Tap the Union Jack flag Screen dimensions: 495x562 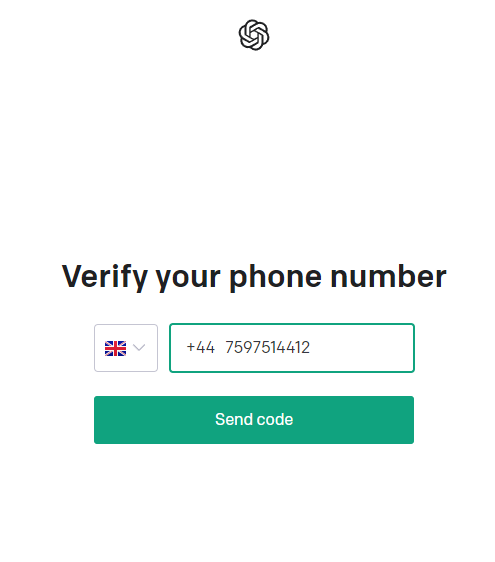click(115, 348)
